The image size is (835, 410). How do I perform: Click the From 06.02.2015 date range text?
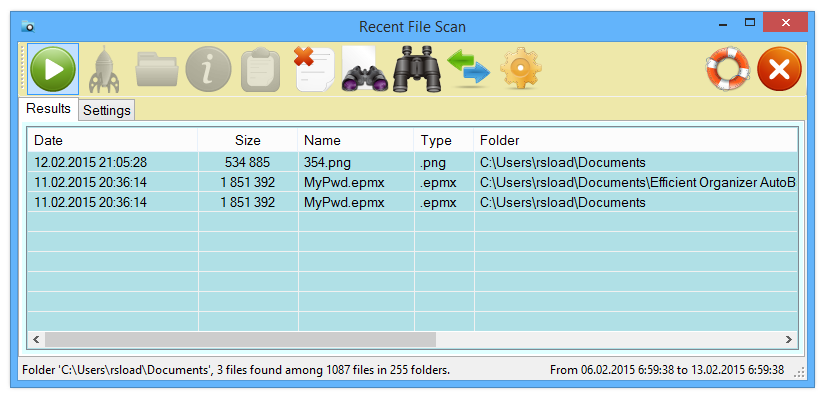(x=667, y=370)
